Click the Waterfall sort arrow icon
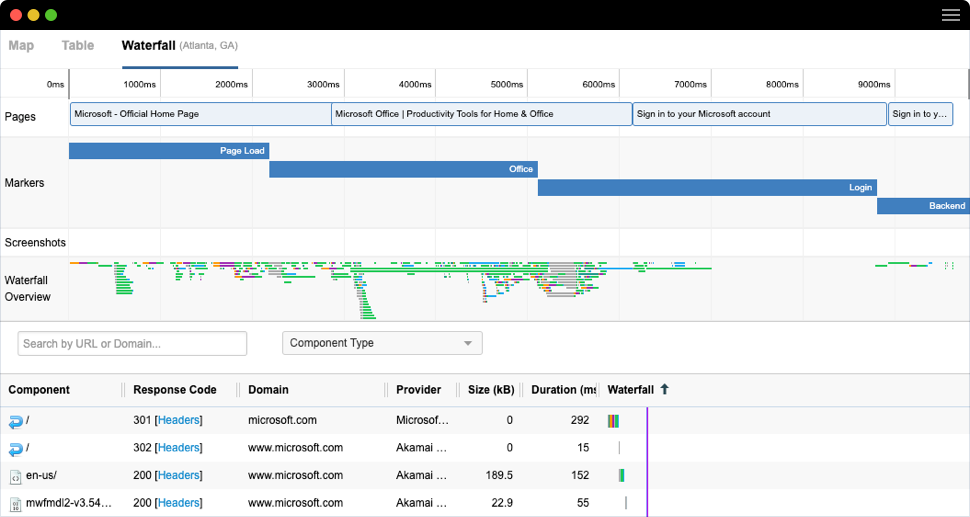The width and height of the screenshot is (970, 517). tap(664, 389)
